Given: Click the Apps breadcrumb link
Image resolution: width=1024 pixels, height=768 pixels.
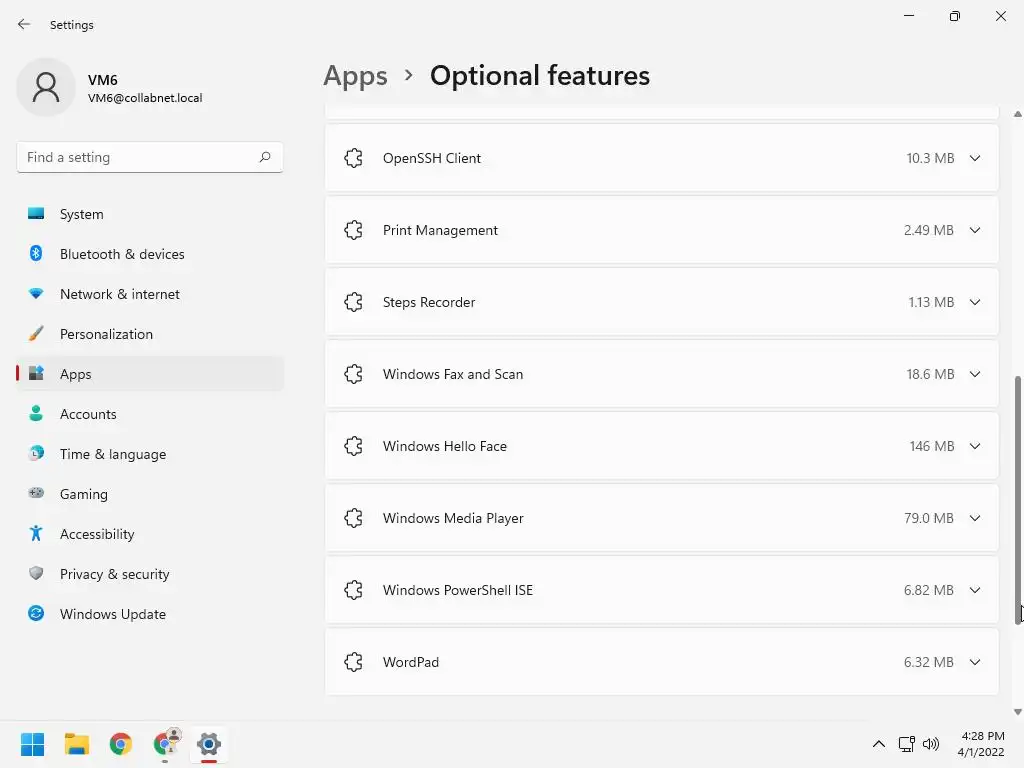Looking at the screenshot, I should pos(355,76).
